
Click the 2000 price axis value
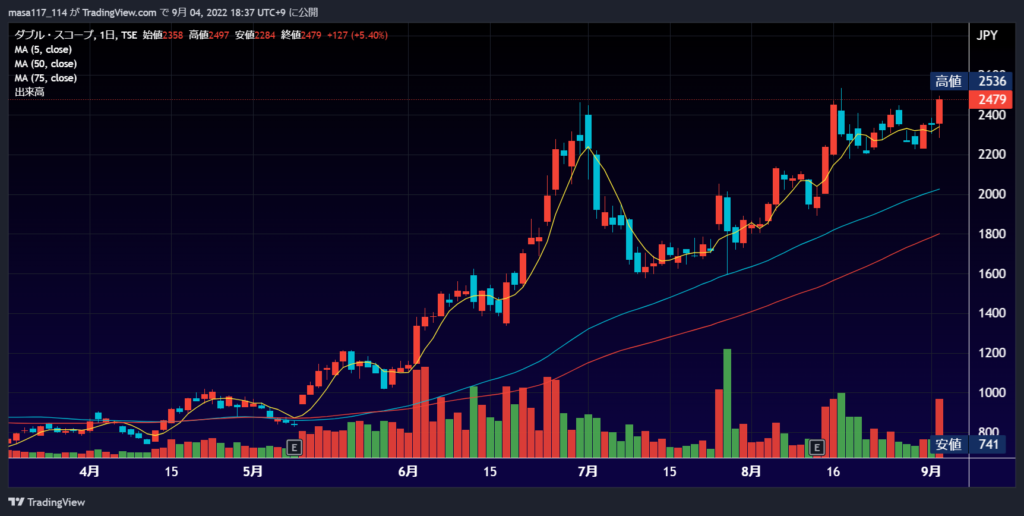click(x=991, y=195)
